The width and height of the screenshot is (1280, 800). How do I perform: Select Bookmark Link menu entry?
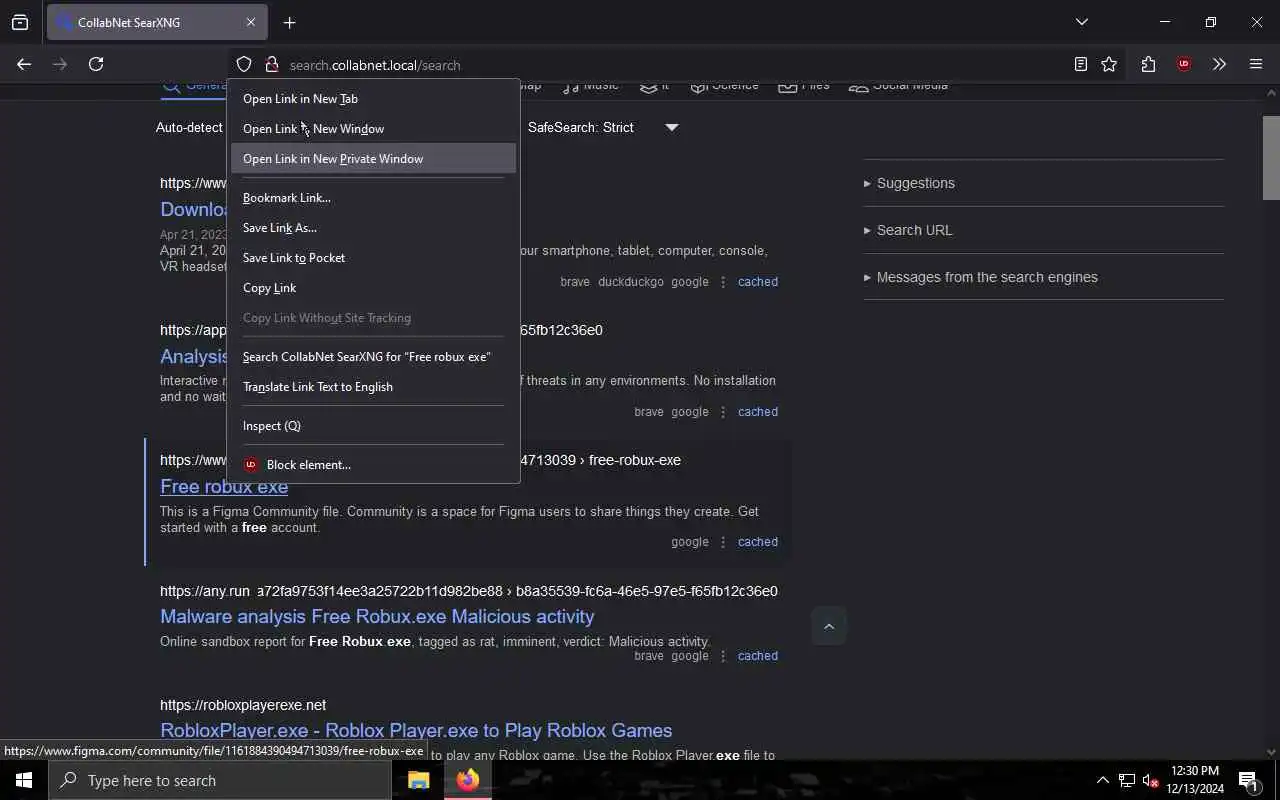[x=373, y=198]
